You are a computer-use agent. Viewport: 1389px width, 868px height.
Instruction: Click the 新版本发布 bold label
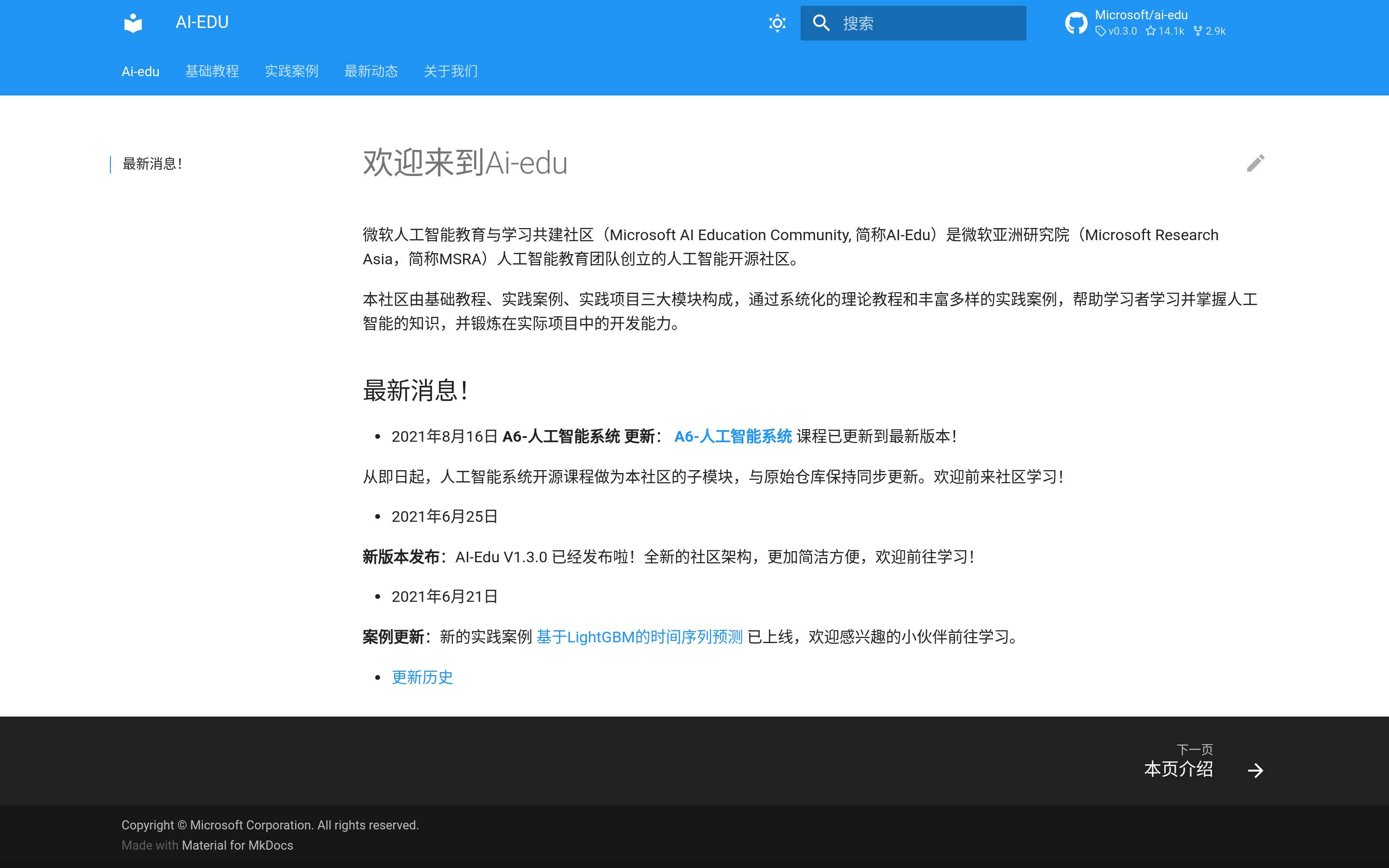click(401, 557)
